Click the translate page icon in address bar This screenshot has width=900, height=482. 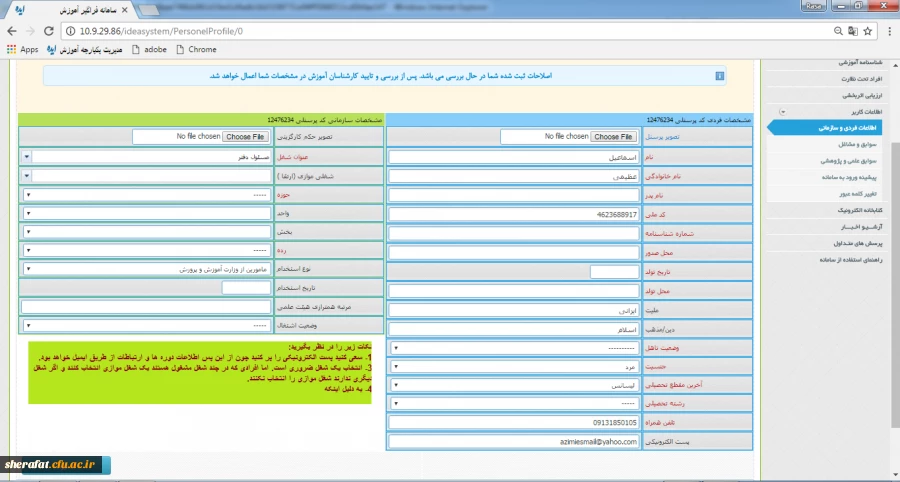pos(850,31)
